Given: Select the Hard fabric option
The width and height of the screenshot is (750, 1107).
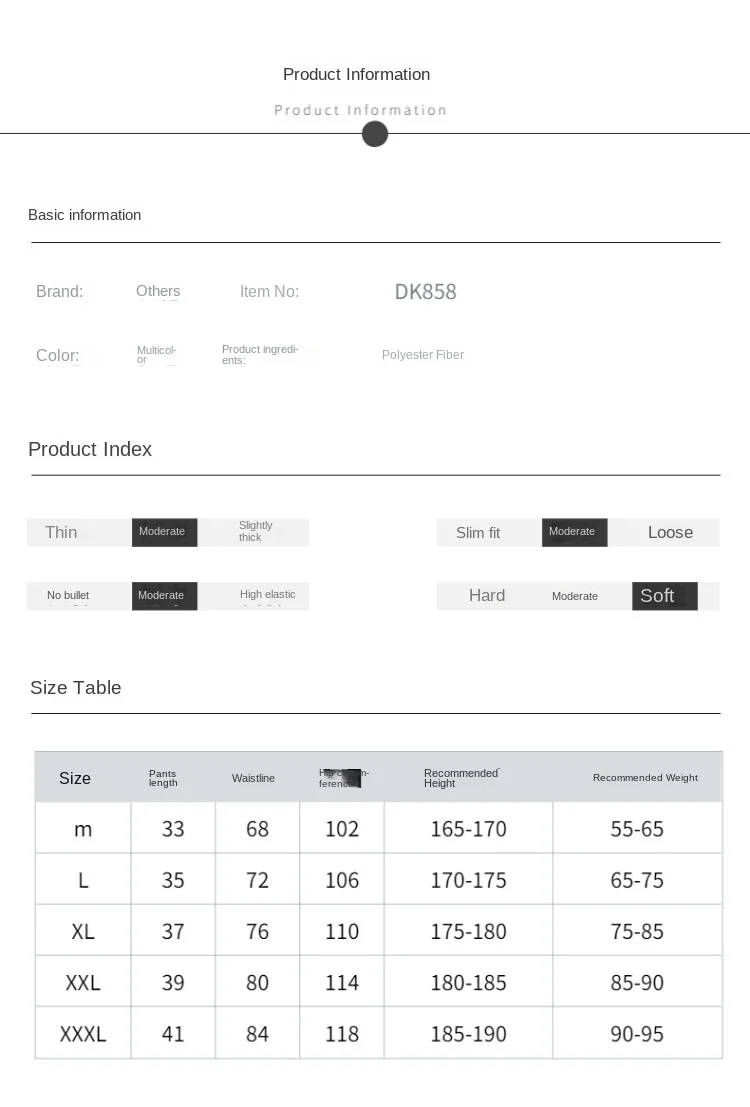Looking at the screenshot, I should [x=487, y=596].
